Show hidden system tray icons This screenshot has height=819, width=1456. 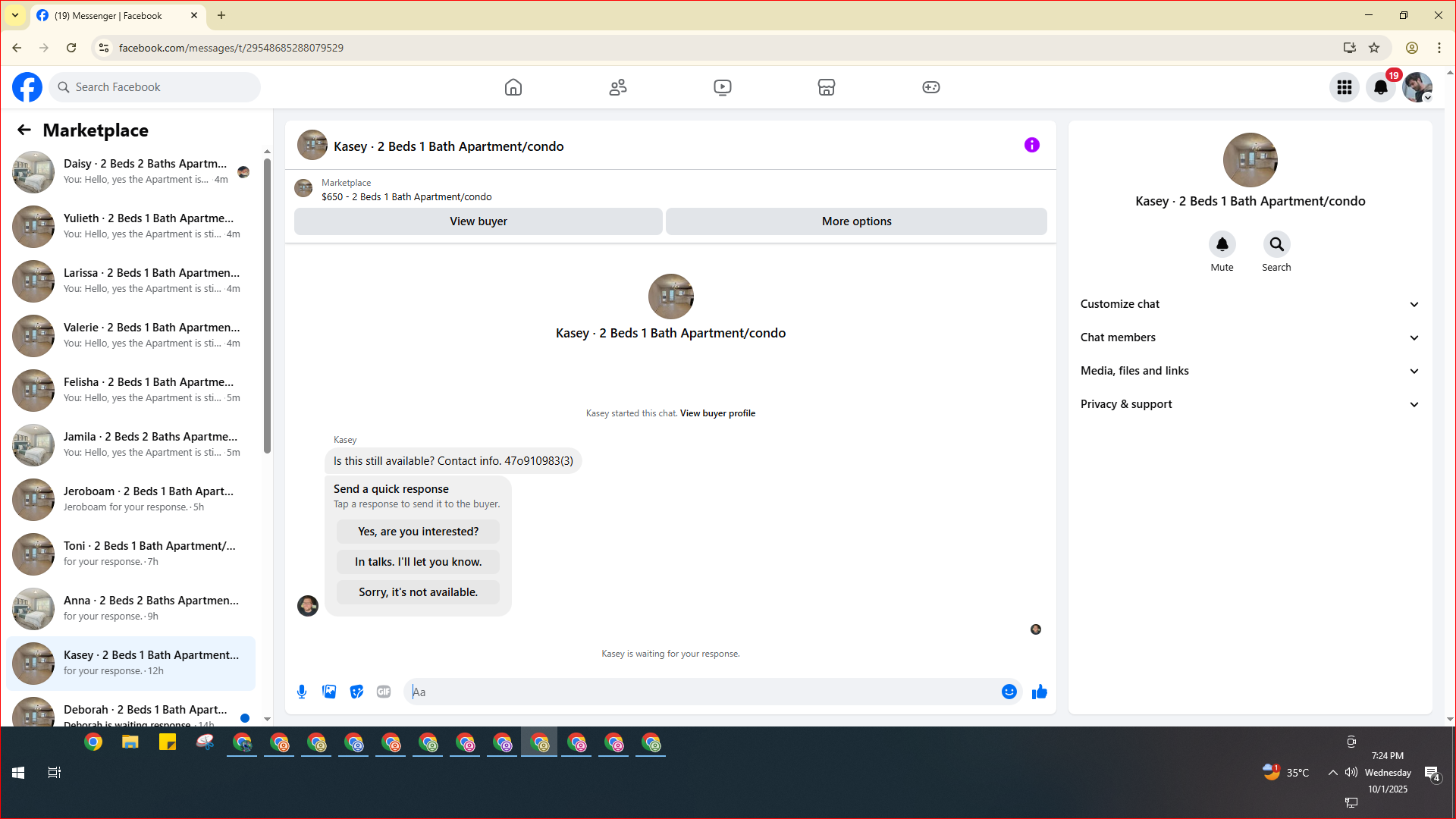(x=1332, y=773)
